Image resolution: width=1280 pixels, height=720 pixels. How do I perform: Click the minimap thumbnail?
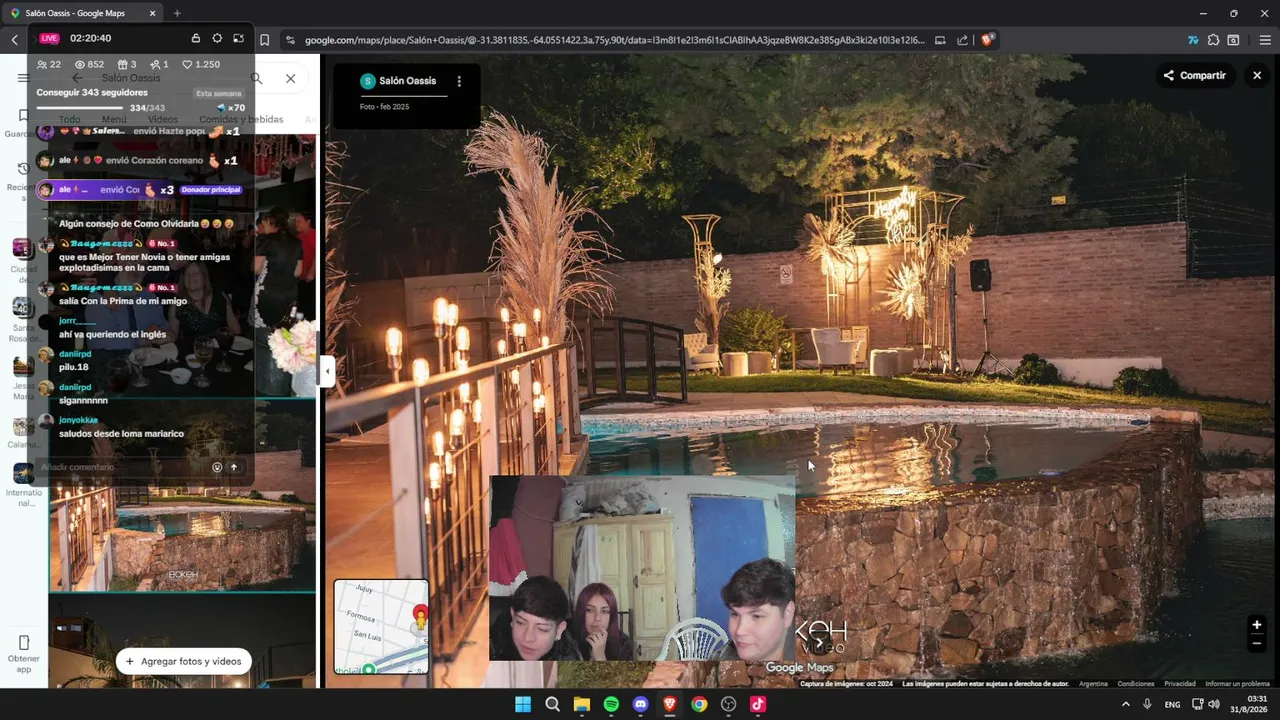click(381, 627)
